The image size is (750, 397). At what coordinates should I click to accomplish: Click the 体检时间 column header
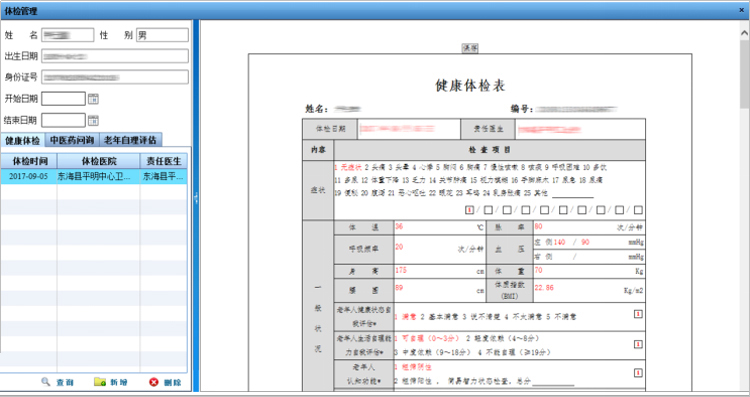pyautogui.click(x=29, y=161)
